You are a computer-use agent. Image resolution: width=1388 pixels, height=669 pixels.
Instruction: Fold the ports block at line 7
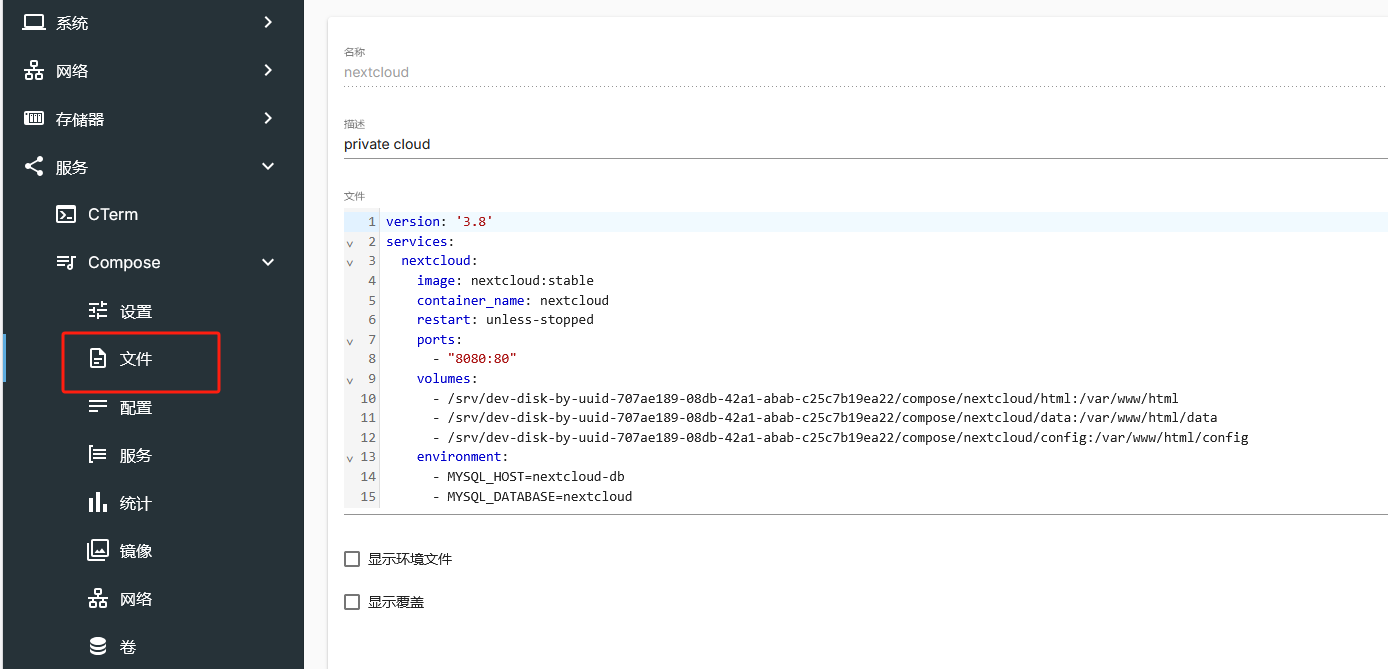click(x=350, y=340)
